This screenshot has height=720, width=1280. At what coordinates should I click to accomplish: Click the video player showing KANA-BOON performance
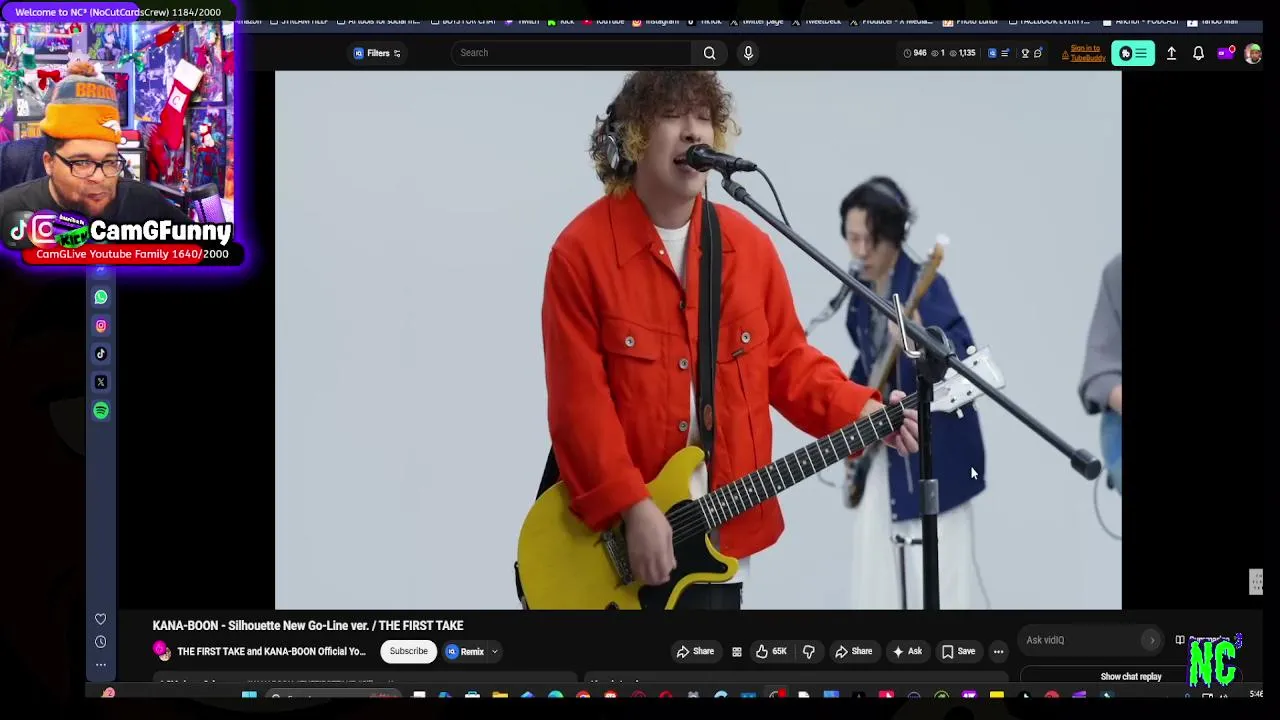tap(698, 340)
